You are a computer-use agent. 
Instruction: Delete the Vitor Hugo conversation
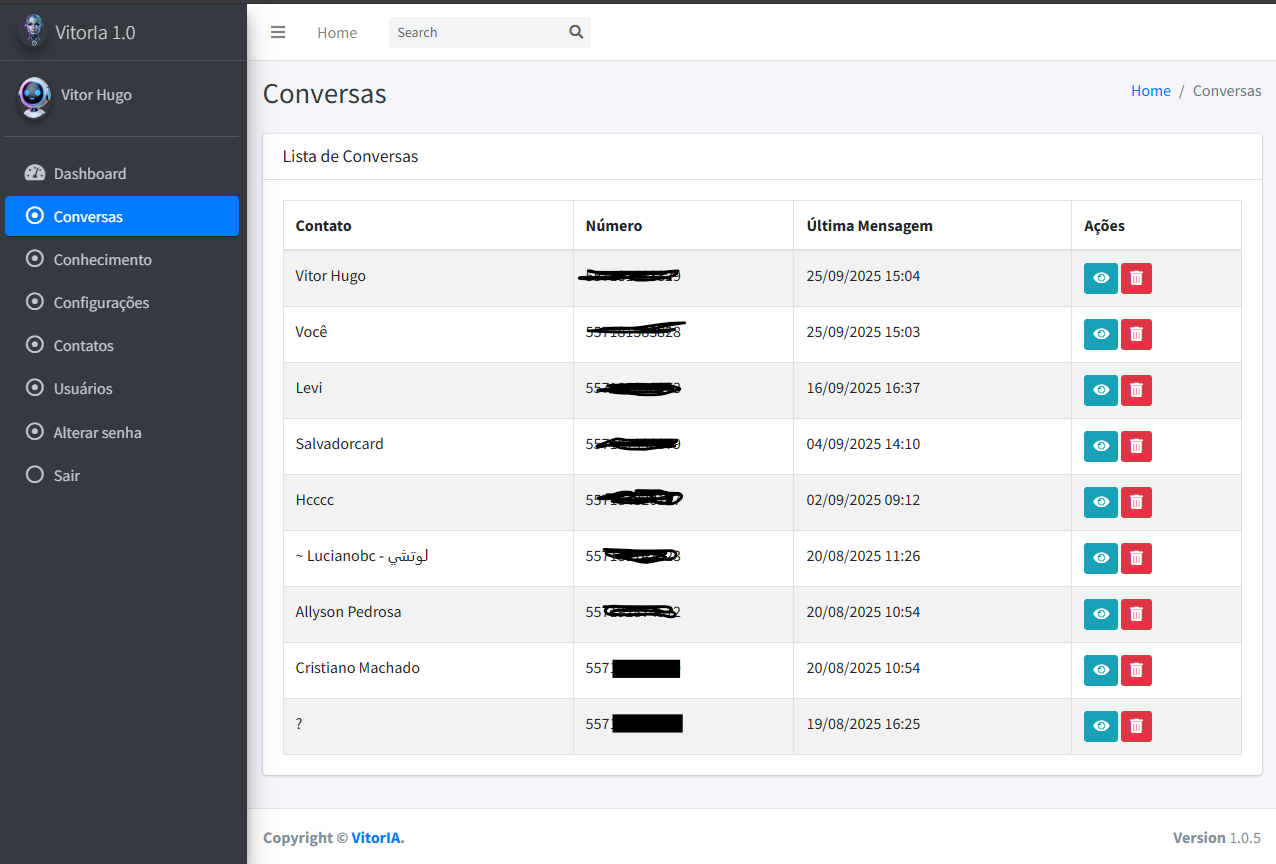pyautogui.click(x=1136, y=278)
